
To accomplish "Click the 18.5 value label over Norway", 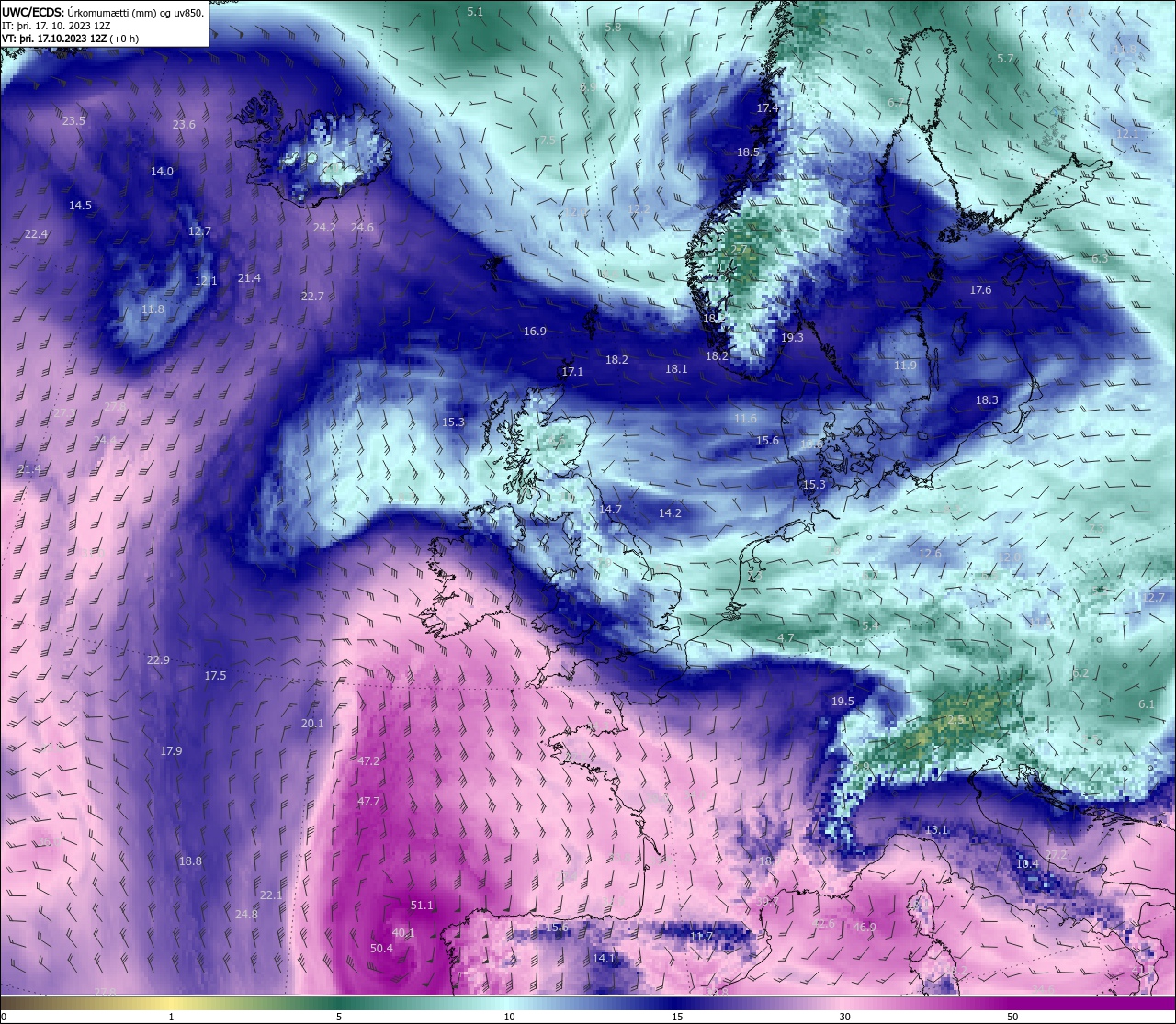I will [748, 152].
